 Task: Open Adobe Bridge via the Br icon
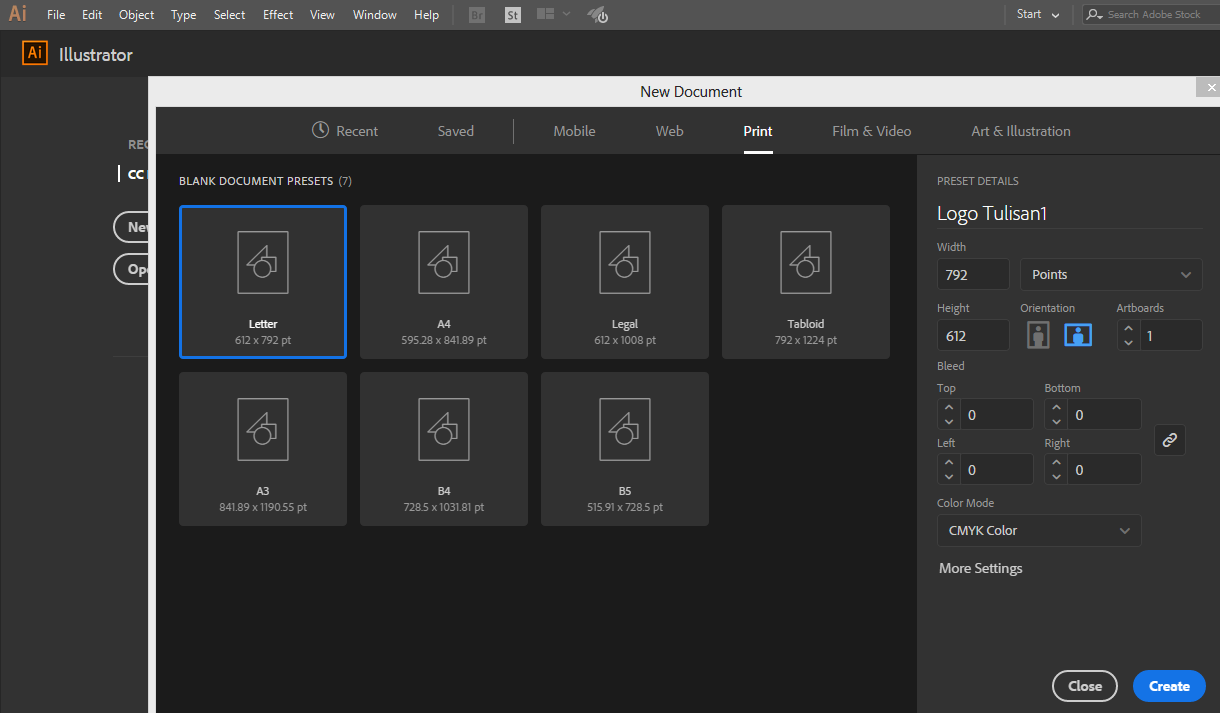tap(477, 15)
